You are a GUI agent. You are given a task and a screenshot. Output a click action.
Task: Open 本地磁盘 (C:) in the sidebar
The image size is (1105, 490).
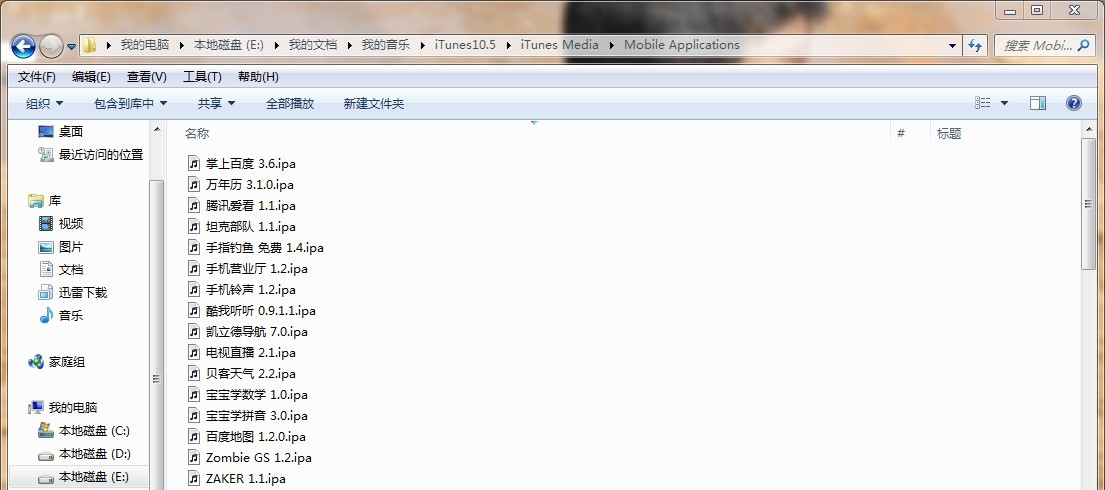(x=94, y=430)
